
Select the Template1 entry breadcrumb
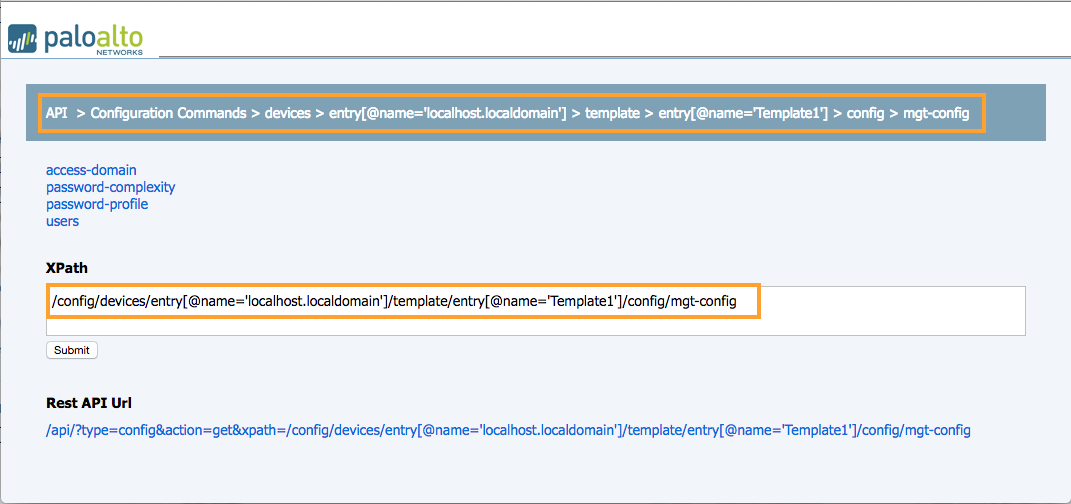(743, 113)
